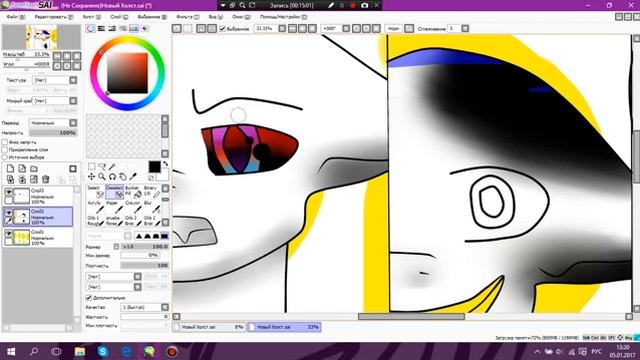Toggle the Выбранное checkbox in toolbar

[222, 29]
